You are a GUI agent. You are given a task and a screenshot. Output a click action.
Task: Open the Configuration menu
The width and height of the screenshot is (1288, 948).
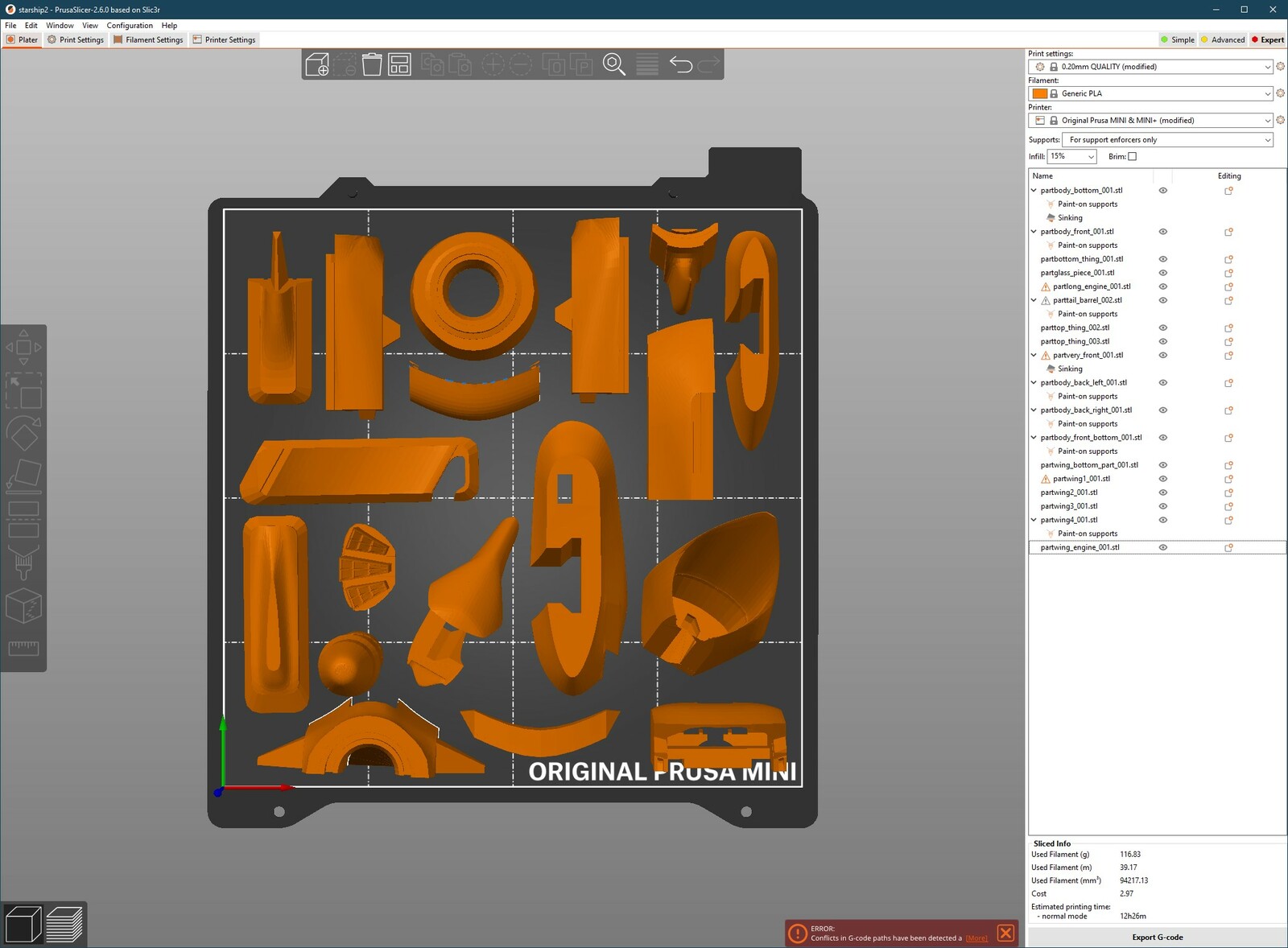(129, 26)
